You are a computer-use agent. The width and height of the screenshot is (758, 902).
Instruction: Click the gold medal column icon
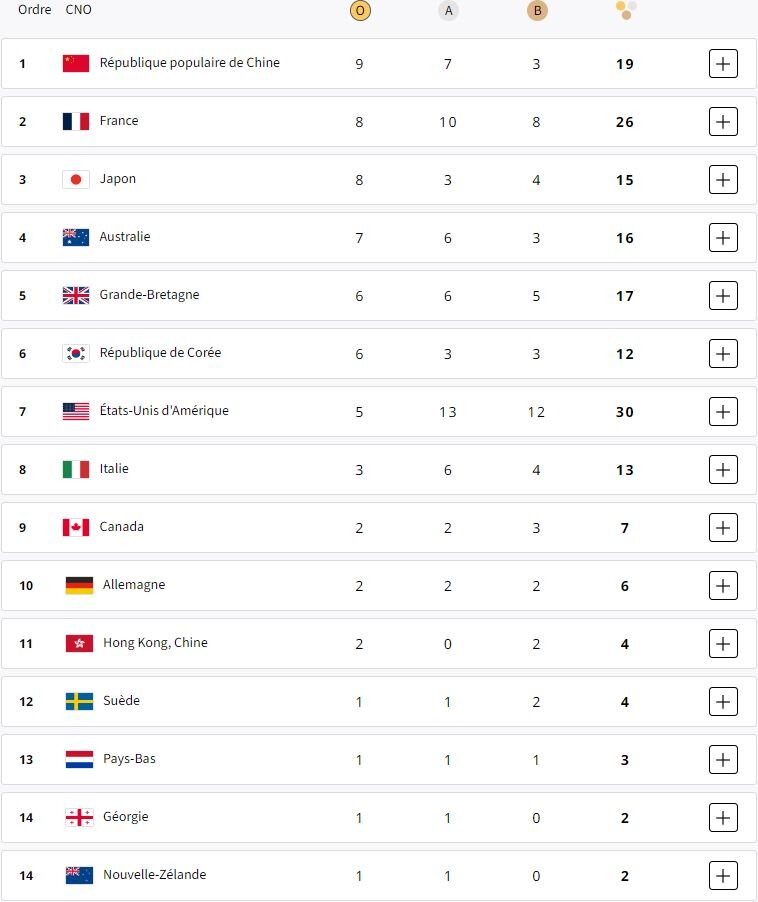tap(360, 11)
